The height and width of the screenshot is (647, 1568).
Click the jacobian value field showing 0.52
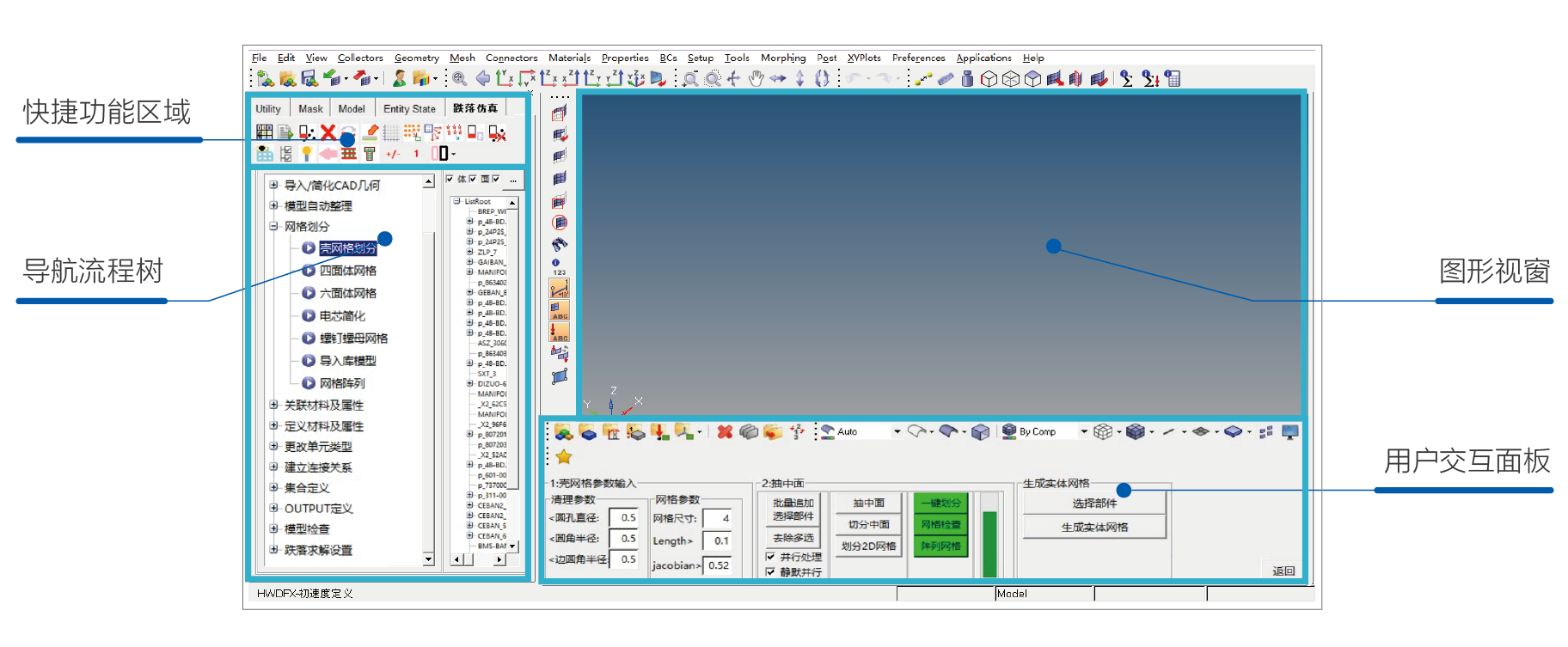(x=719, y=565)
